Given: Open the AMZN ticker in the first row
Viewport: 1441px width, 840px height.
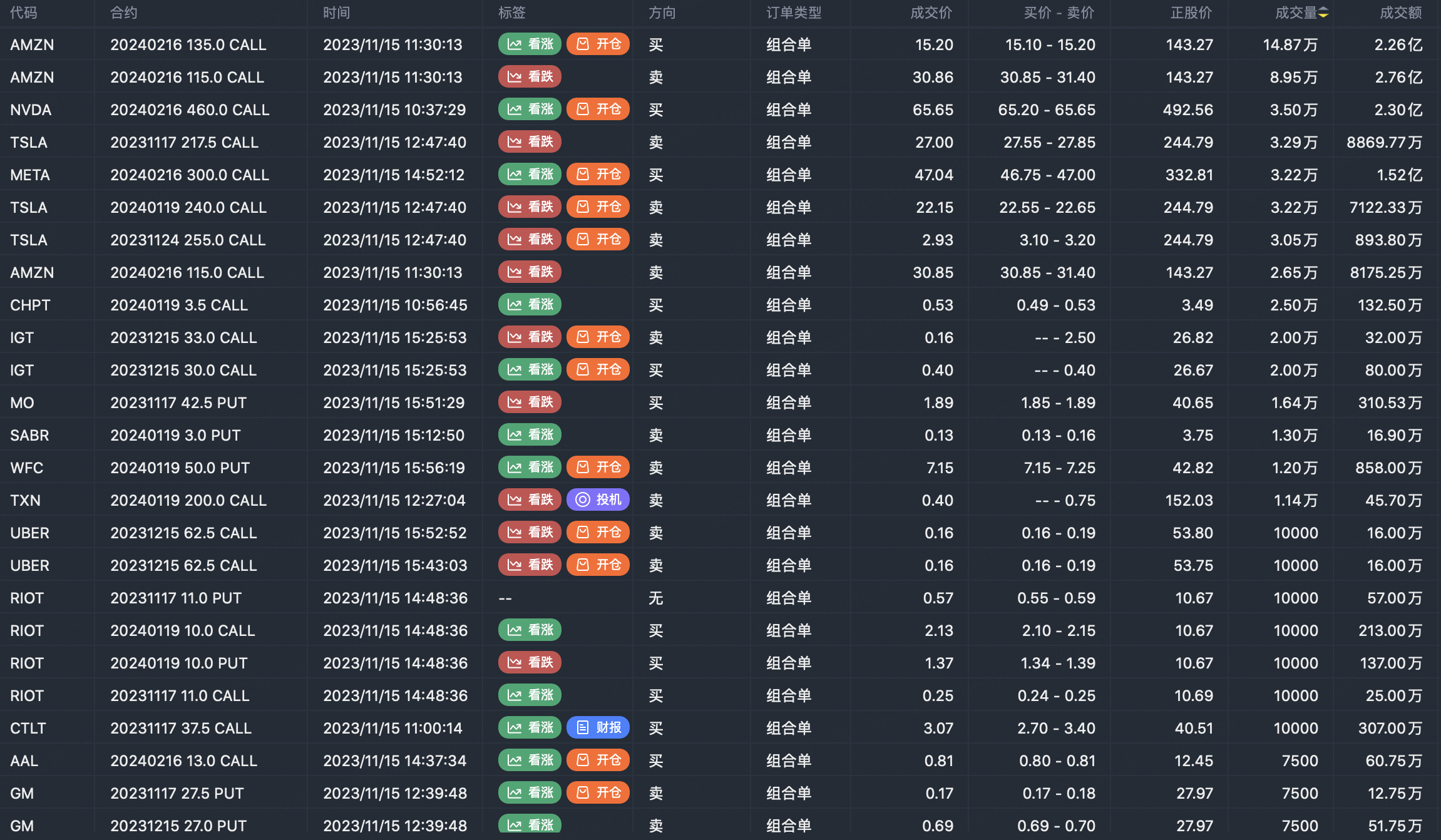Looking at the screenshot, I should [32, 45].
